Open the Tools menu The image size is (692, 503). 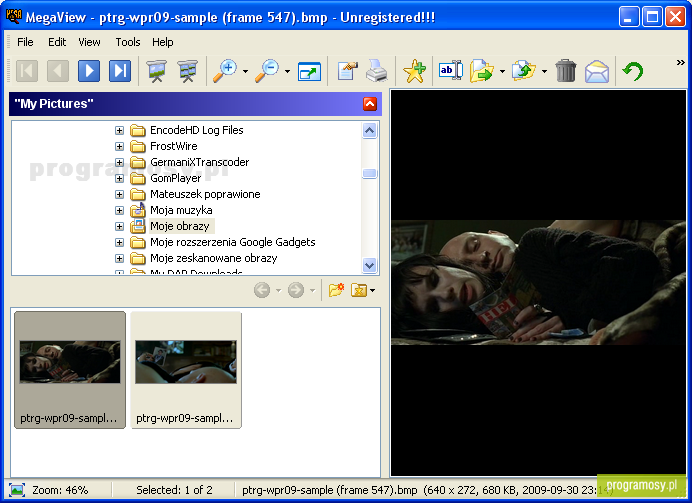(128, 42)
